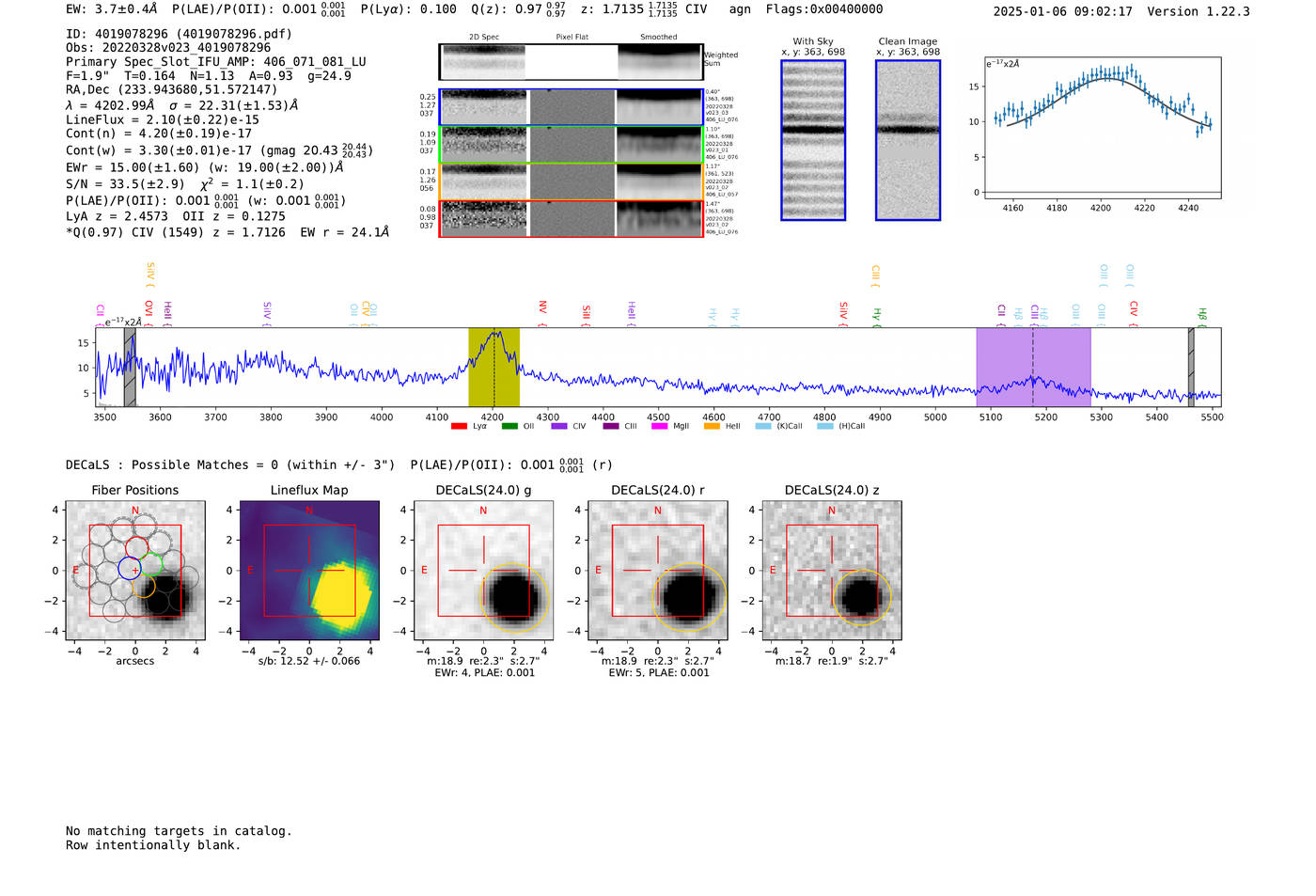Screen dimensions: 1316x896
Task: Click the red Lyα legend color swatch
Action: (x=459, y=426)
